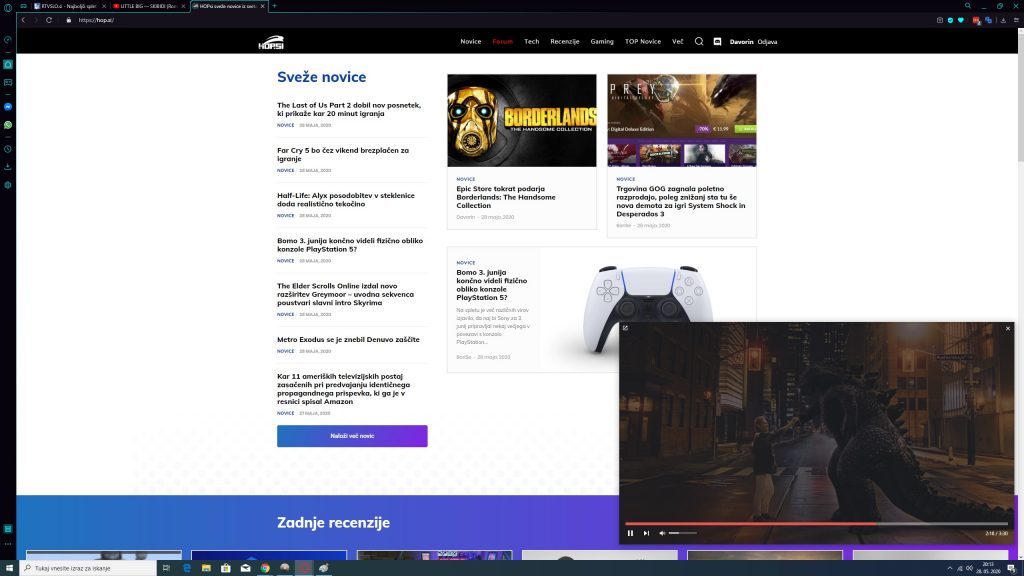The width and height of the screenshot is (1024, 576).
Task: View site security lock info
Action: click(x=69, y=20)
